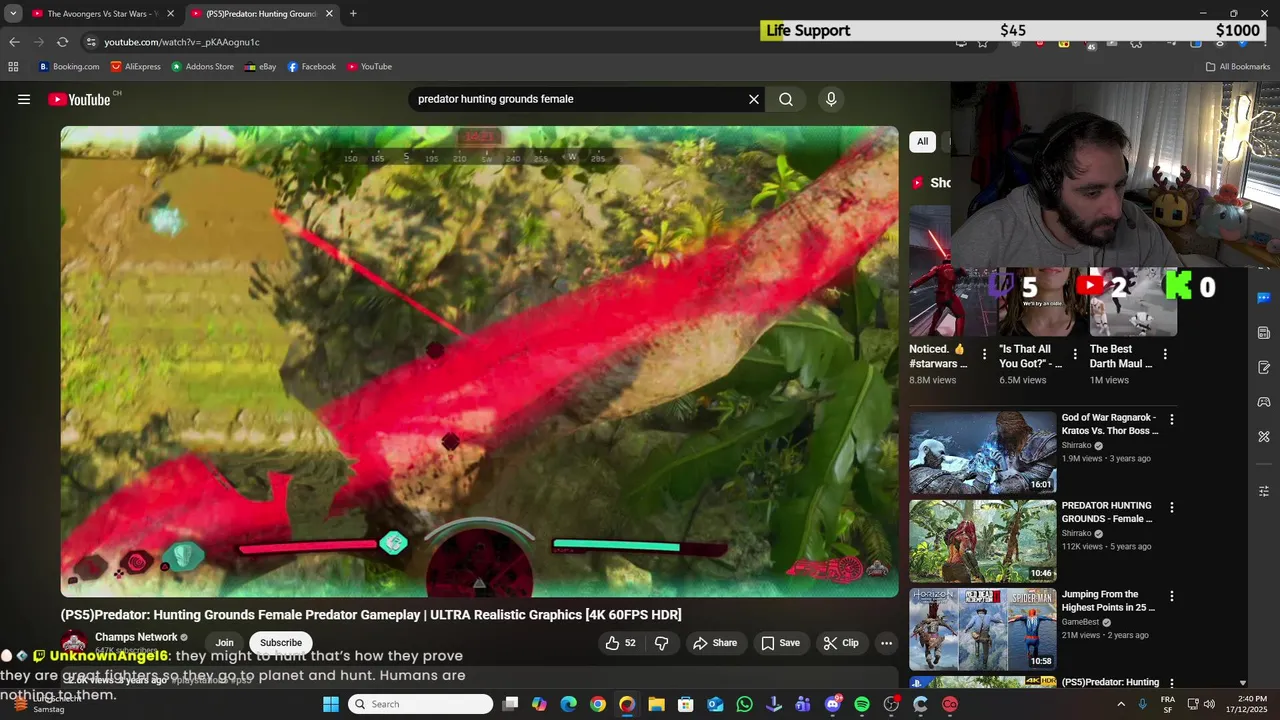Open options for 'Noticed' short
This screenshot has width=1280, height=720.
984,354
